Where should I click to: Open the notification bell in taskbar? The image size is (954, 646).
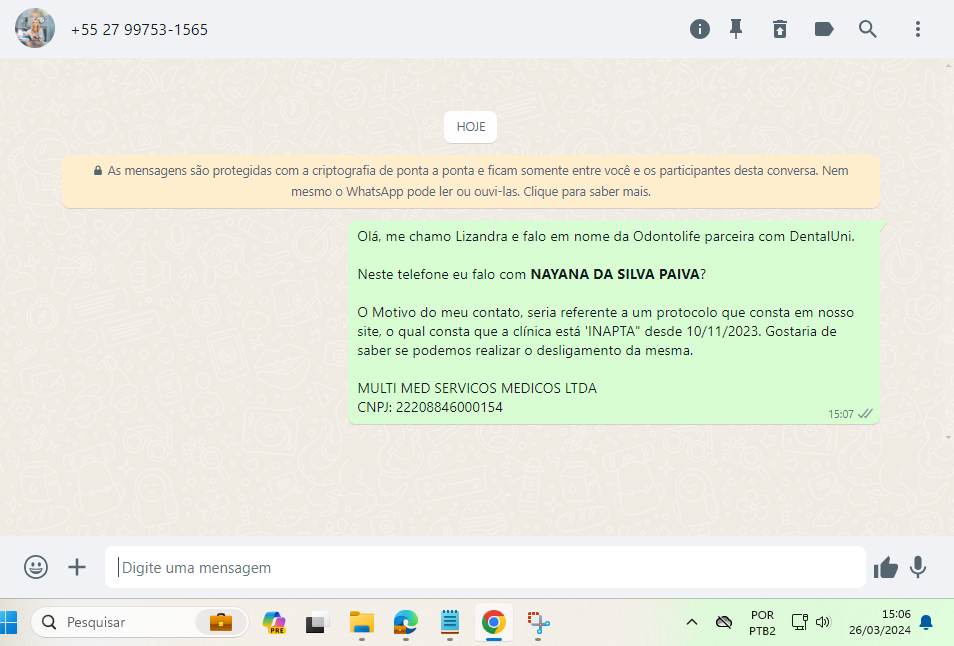926,622
